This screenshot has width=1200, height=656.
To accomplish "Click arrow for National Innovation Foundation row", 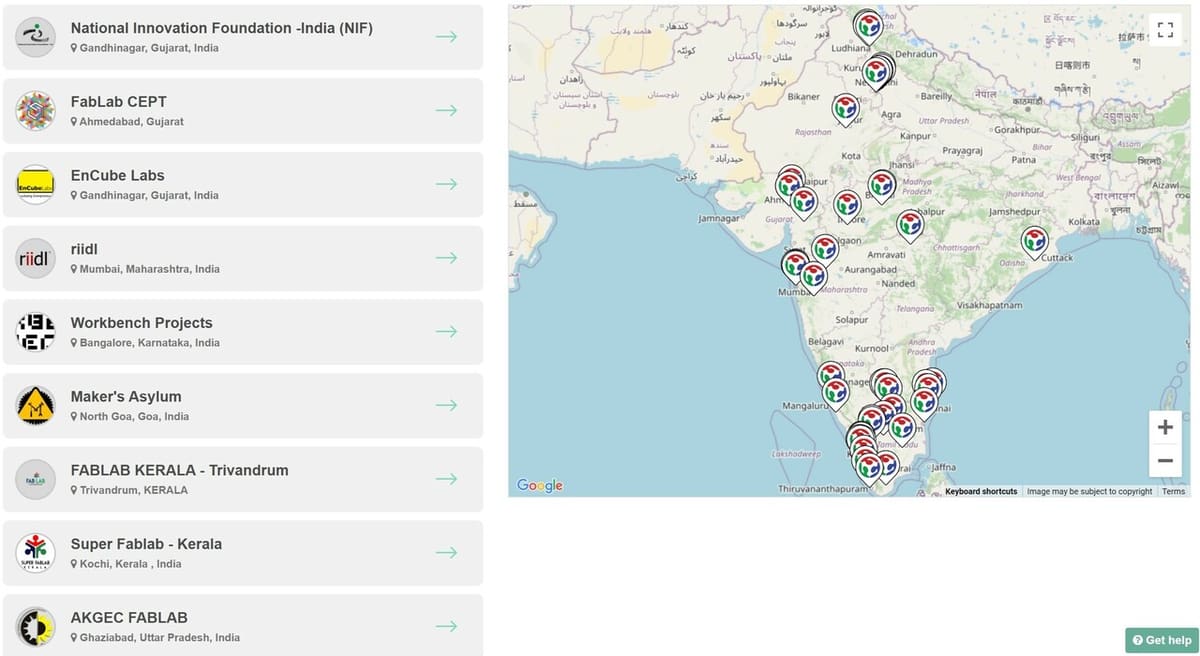I will pos(446,37).
